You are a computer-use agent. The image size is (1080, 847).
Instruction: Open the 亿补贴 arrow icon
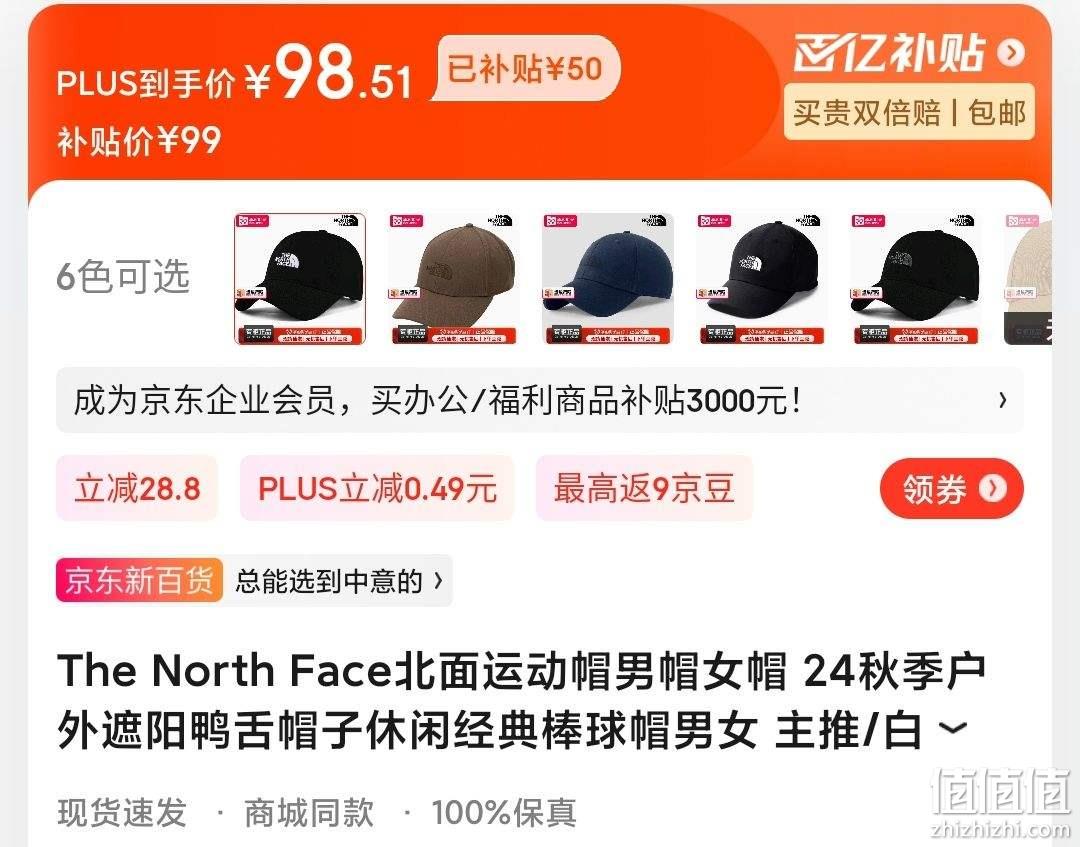coord(1010,52)
